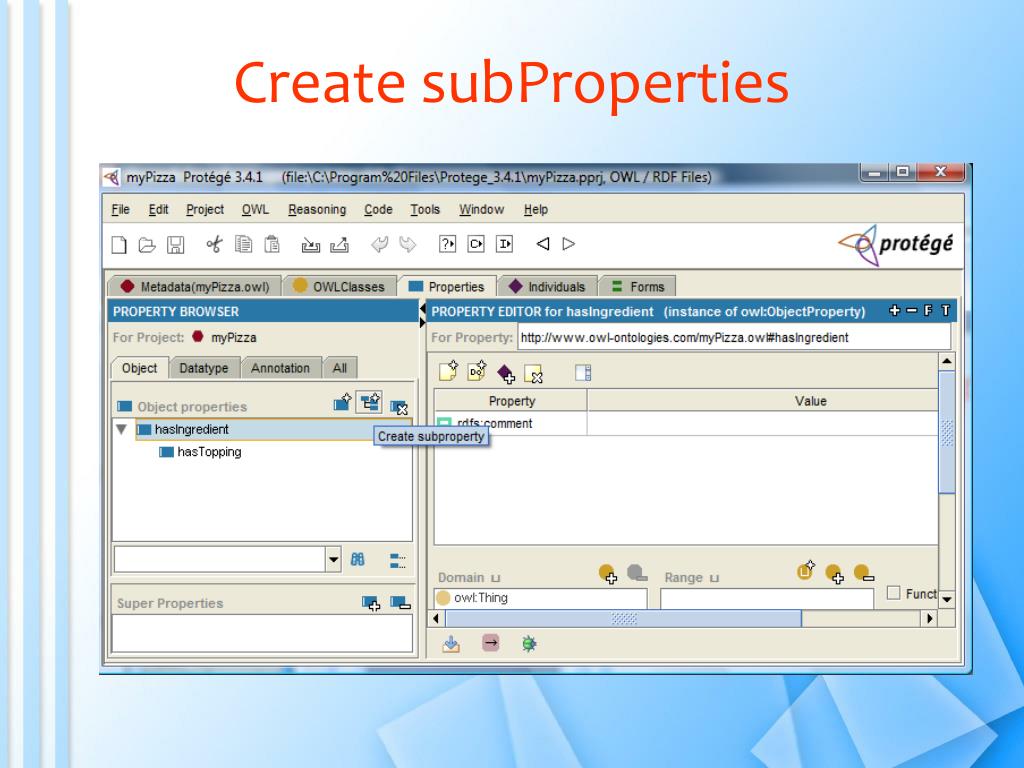This screenshot has width=1024, height=768.
Task: Select the hasTopping property
Action: pos(209,452)
